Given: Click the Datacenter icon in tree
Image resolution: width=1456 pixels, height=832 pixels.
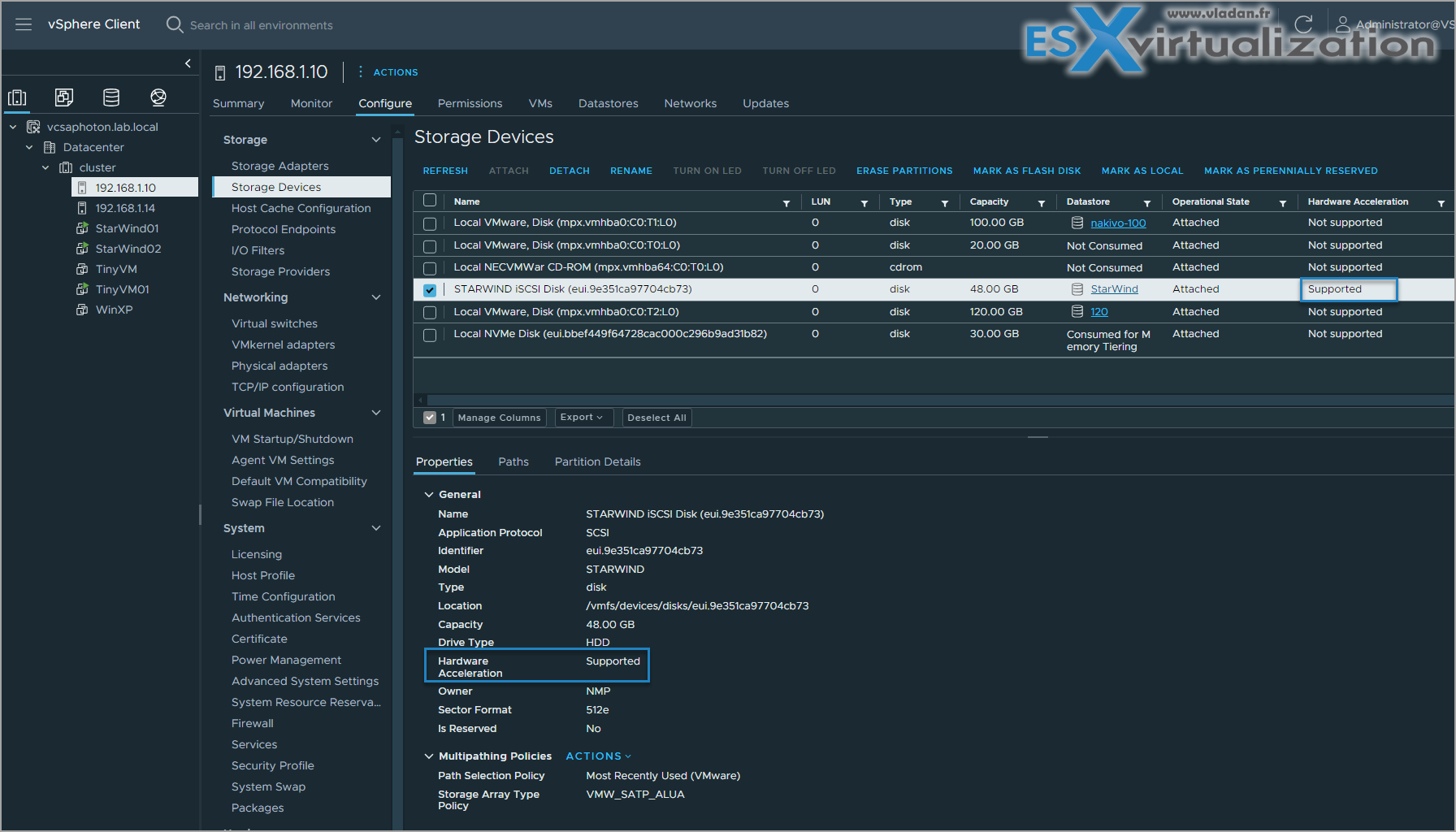Looking at the screenshot, I should 50,147.
